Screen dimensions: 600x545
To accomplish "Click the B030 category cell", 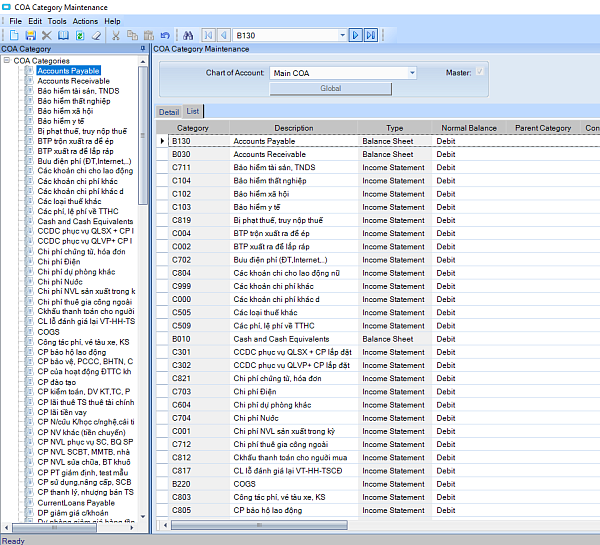I will pyautogui.click(x=199, y=154).
